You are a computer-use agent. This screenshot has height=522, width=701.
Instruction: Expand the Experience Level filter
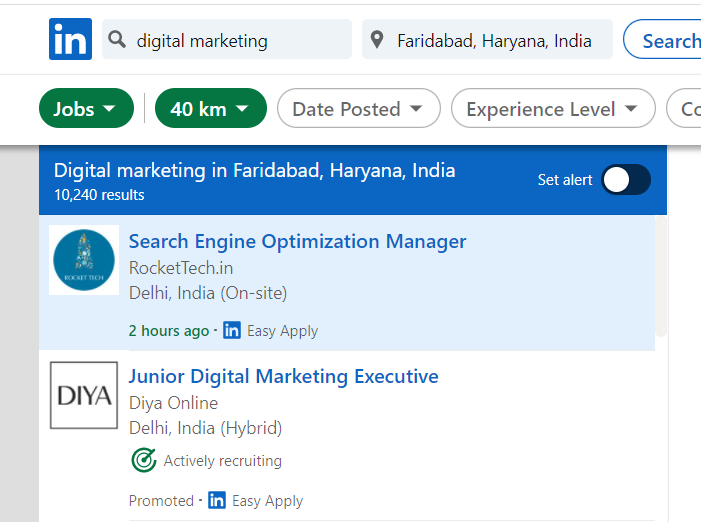553,108
